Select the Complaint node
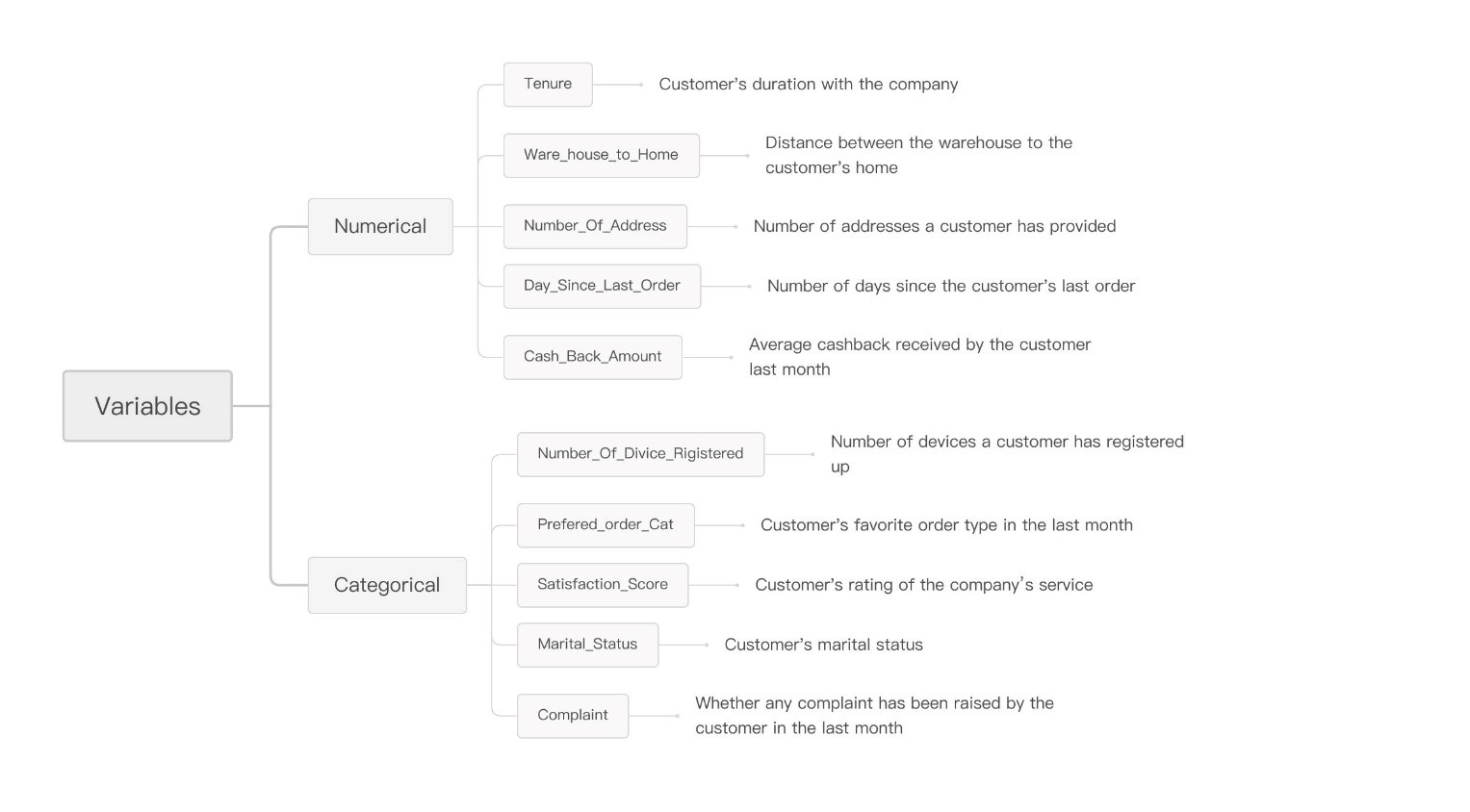 (573, 716)
